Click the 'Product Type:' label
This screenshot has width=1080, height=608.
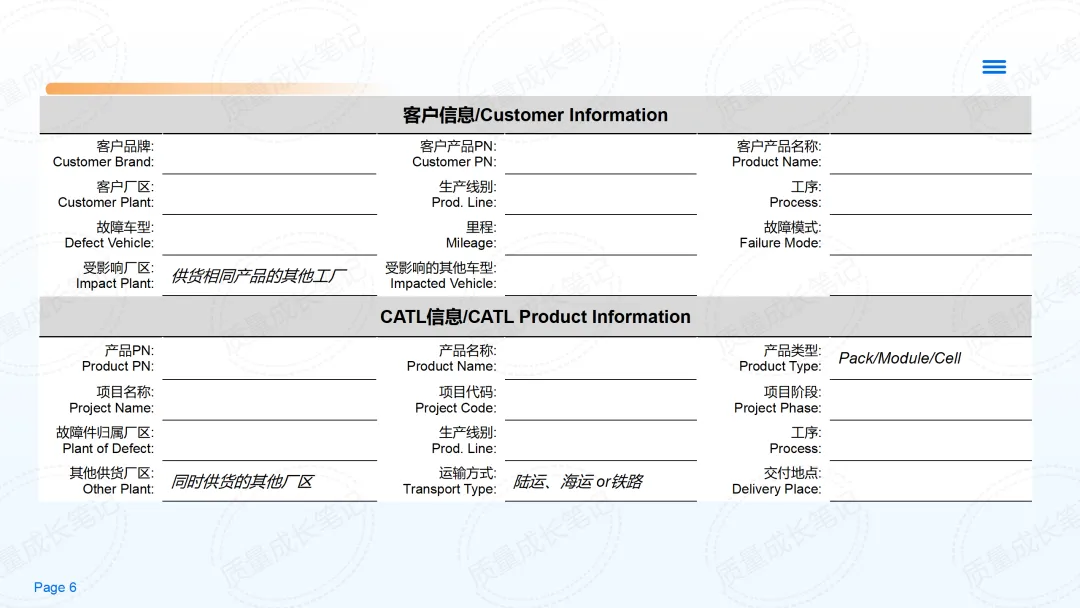(x=780, y=366)
